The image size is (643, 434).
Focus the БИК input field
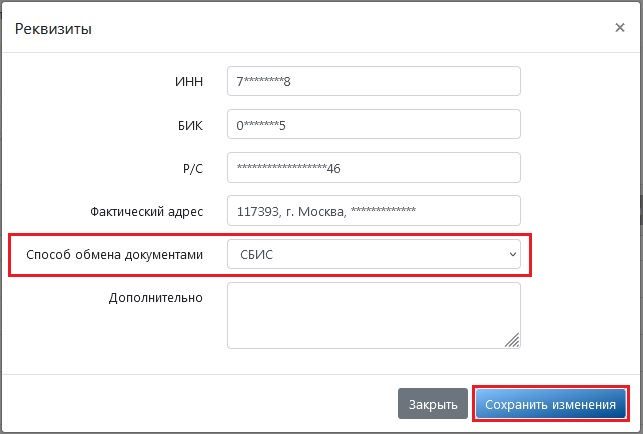click(x=374, y=124)
